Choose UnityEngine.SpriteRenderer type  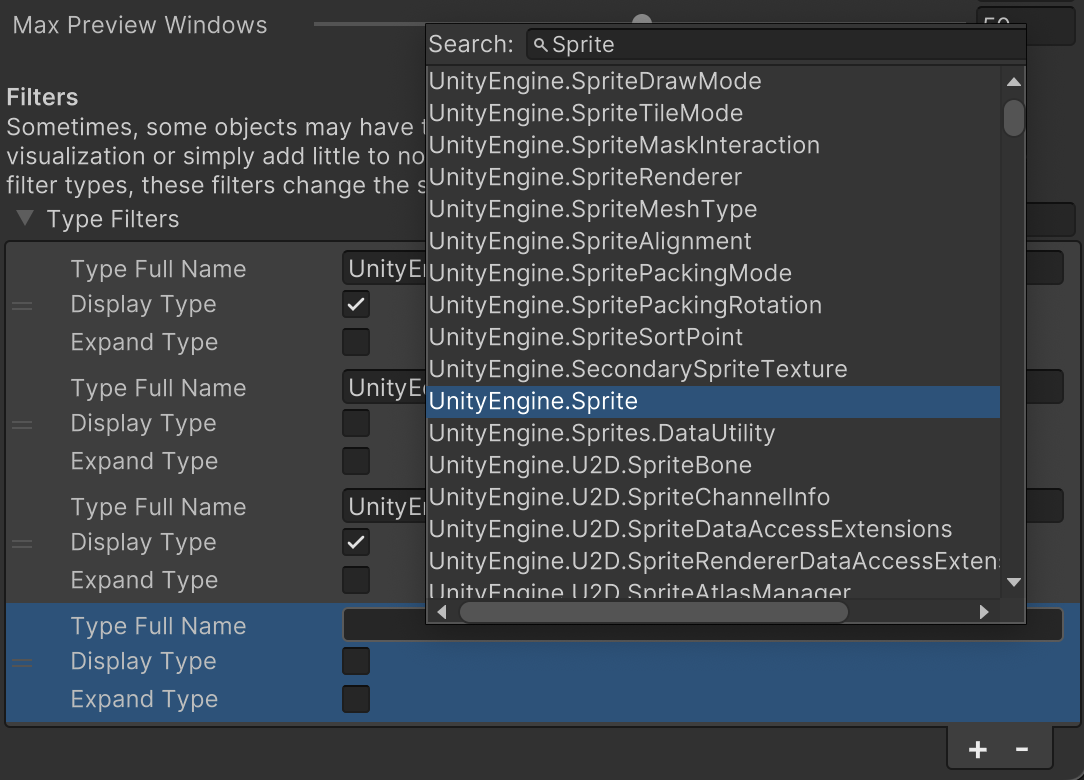pyautogui.click(x=713, y=178)
